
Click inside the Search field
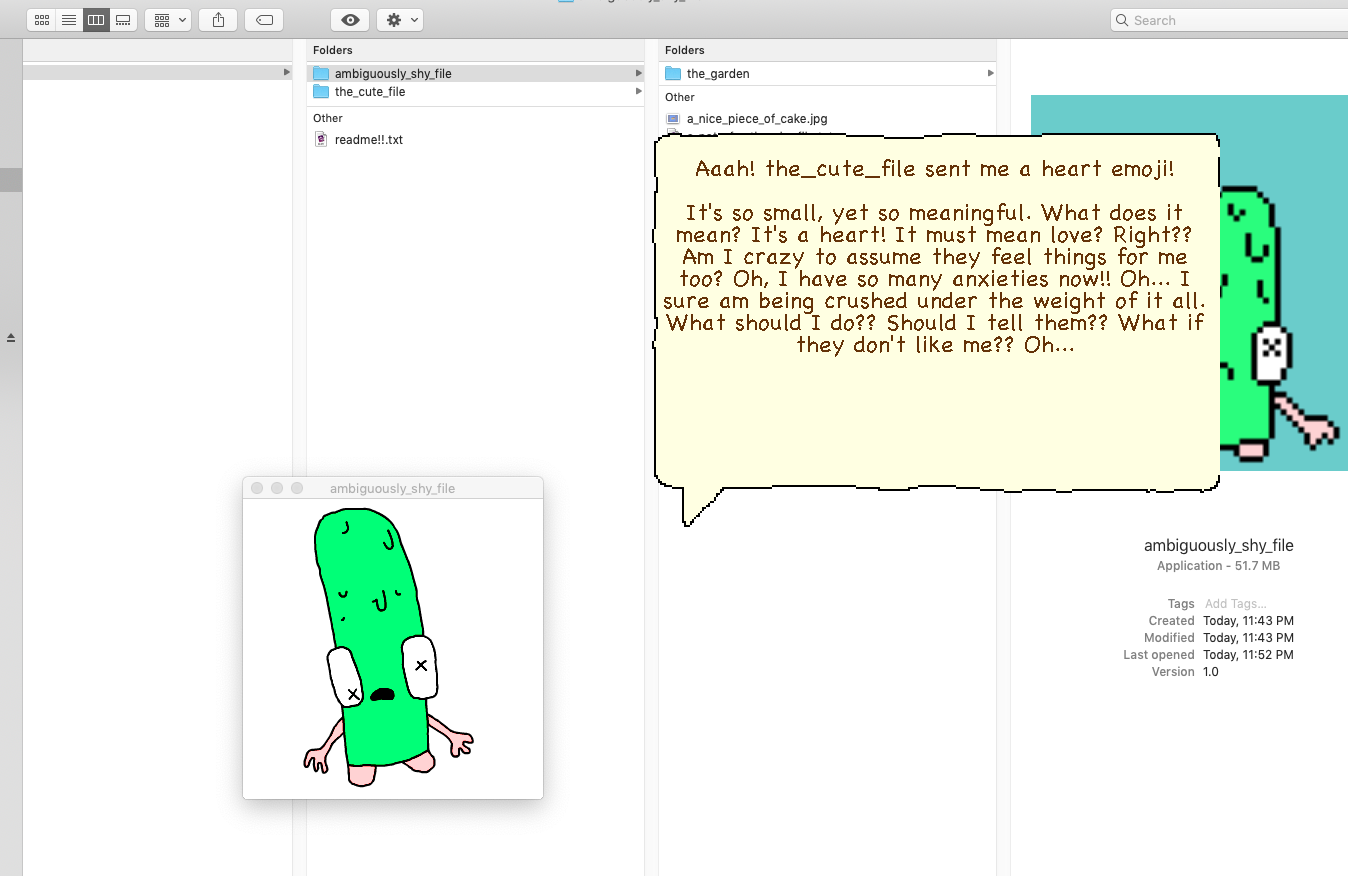pyautogui.click(x=1200, y=19)
